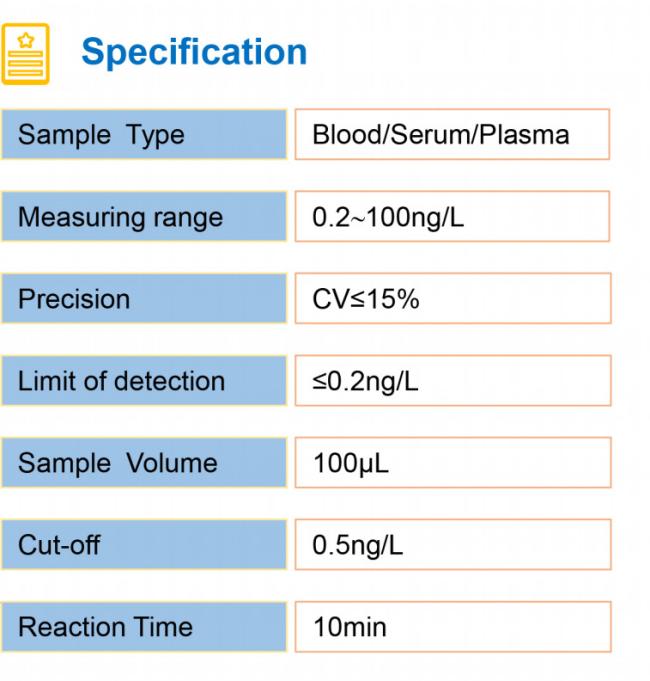Click the 10min value box
Viewport: 650px width, 681px height.
click(x=452, y=628)
